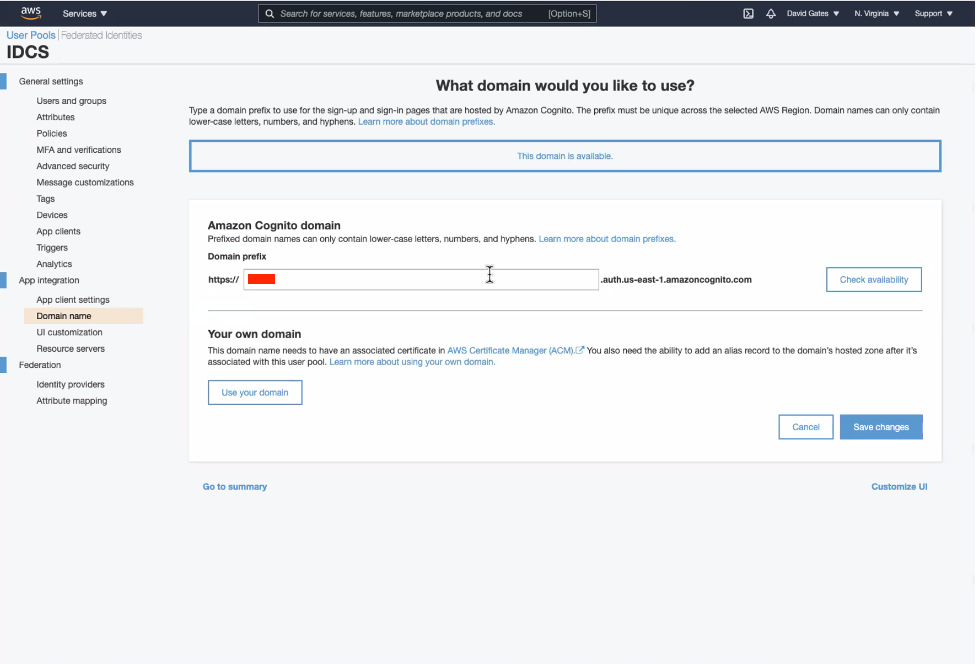Open Attributes settings
Image resolution: width=977 pixels, height=664 pixels.
(x=55, y=117)
